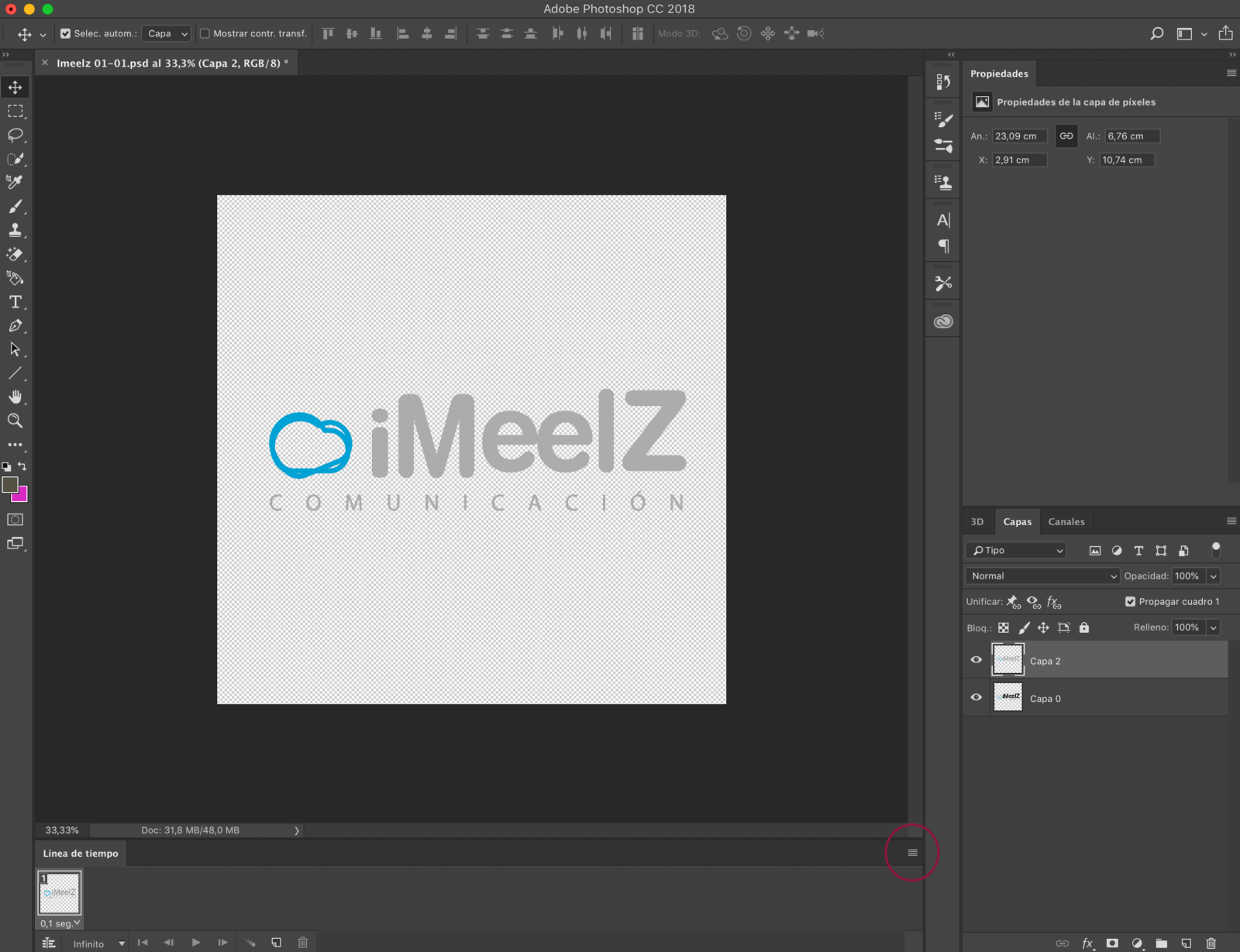Select the Zoom tool

15,421
